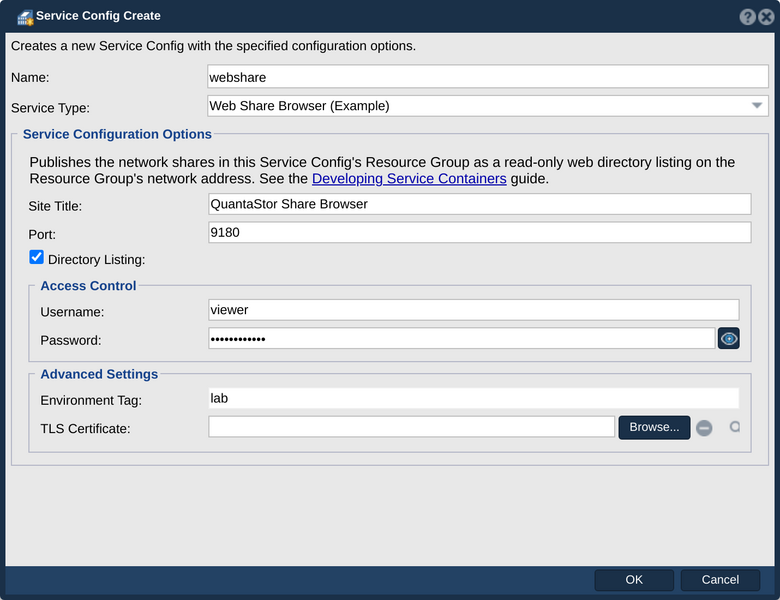
Task: Click the 'Port:' label
Action: (x=42, y=234)
